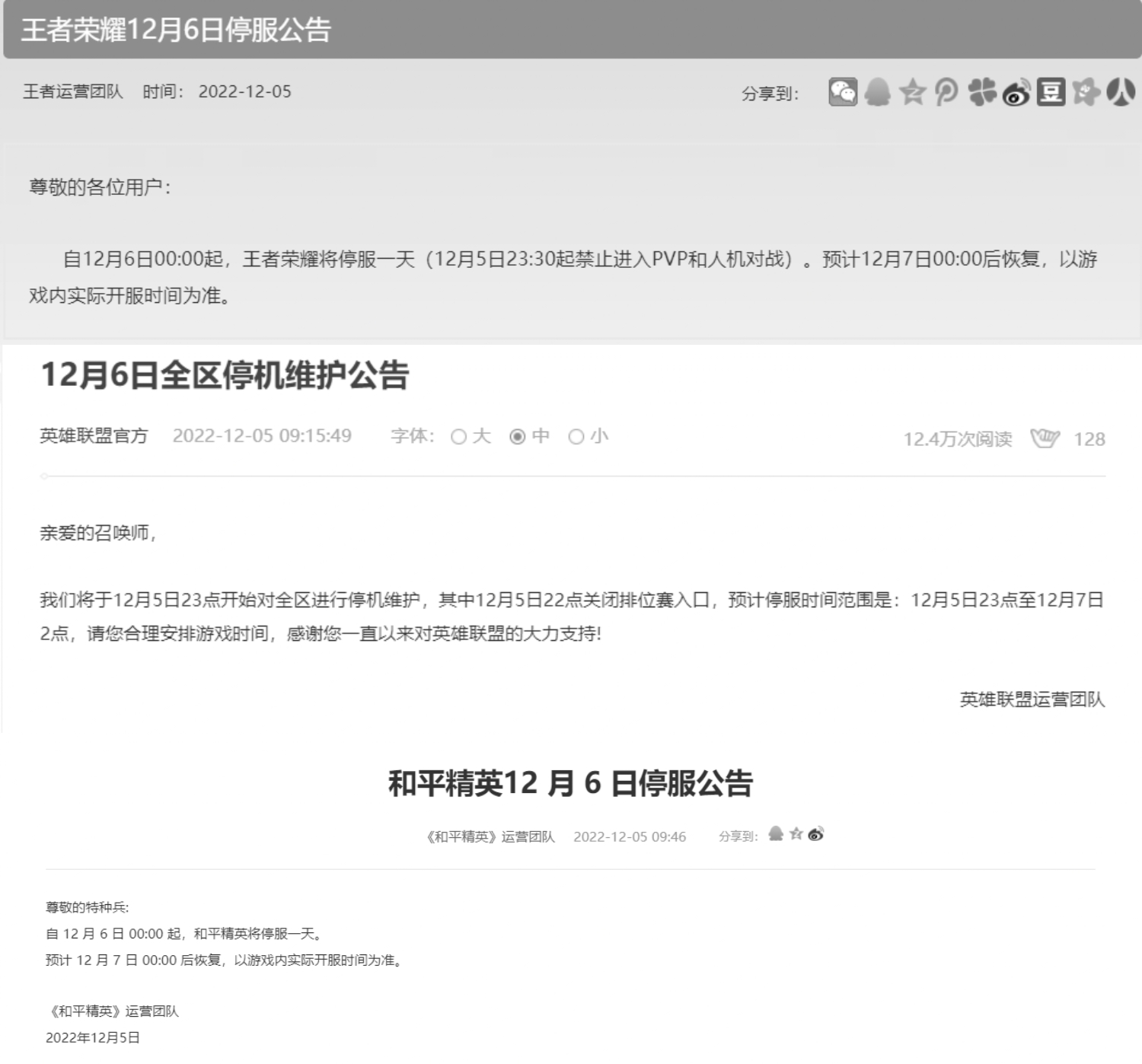Click the Weibo icon under the 和平精英 notice
The image size is (1142, 1064).
(815, 833)
